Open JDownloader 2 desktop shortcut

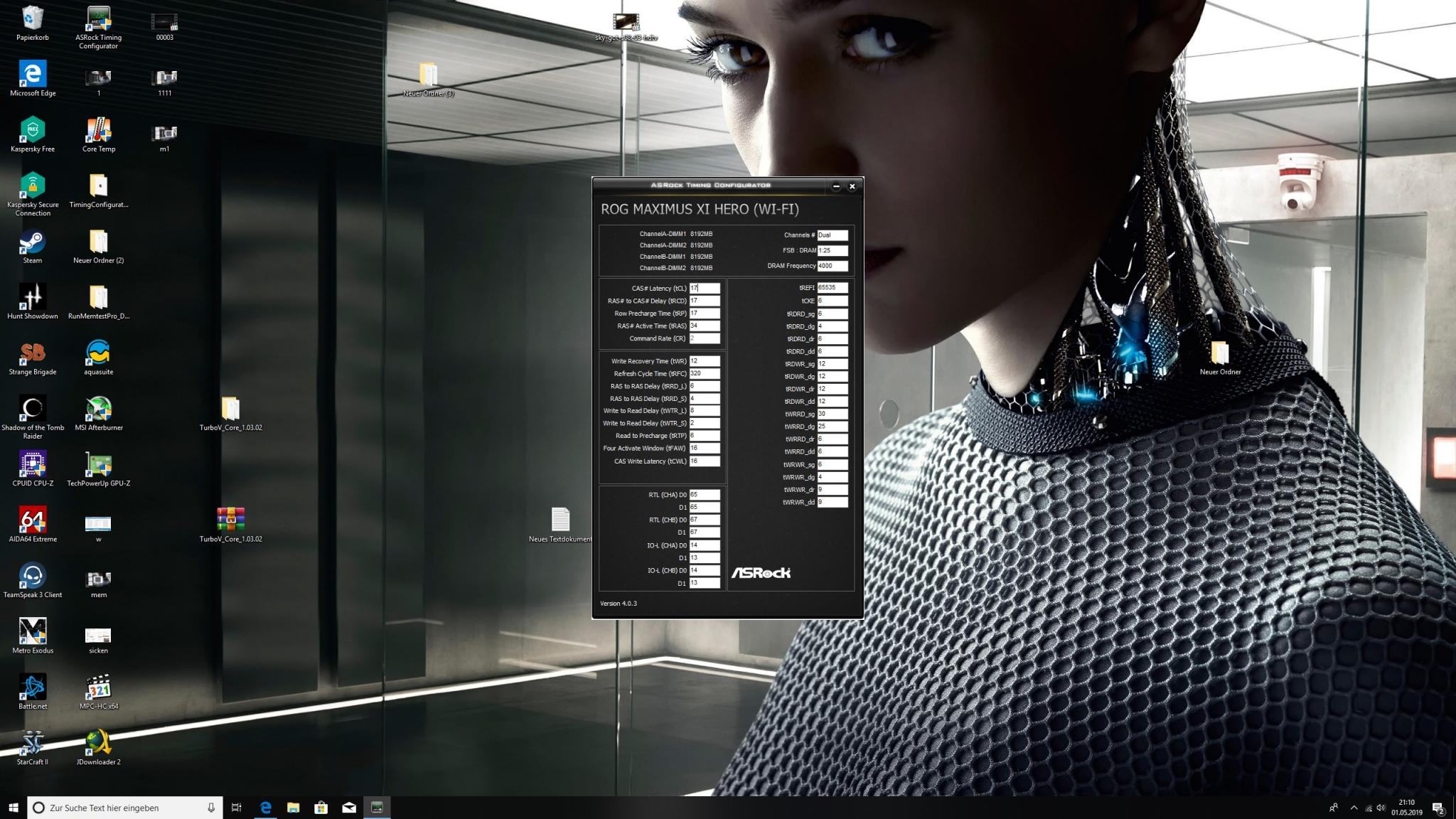coord(99,749)
